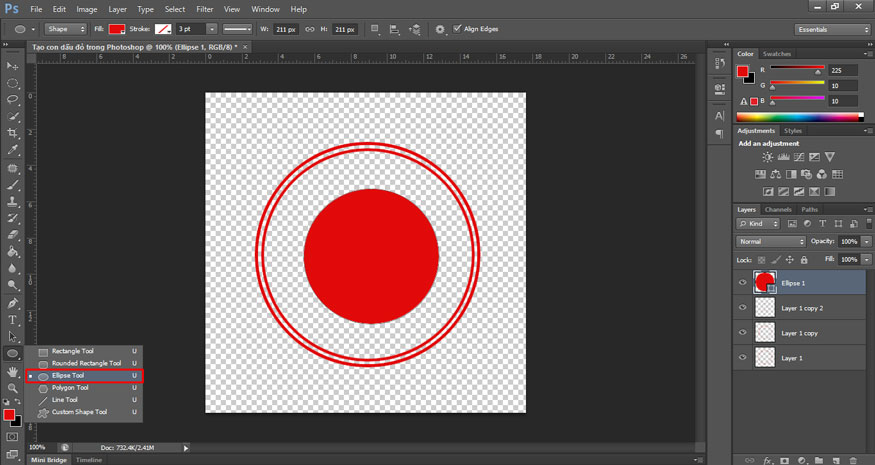Select the Pen tool

pos(12,303)
